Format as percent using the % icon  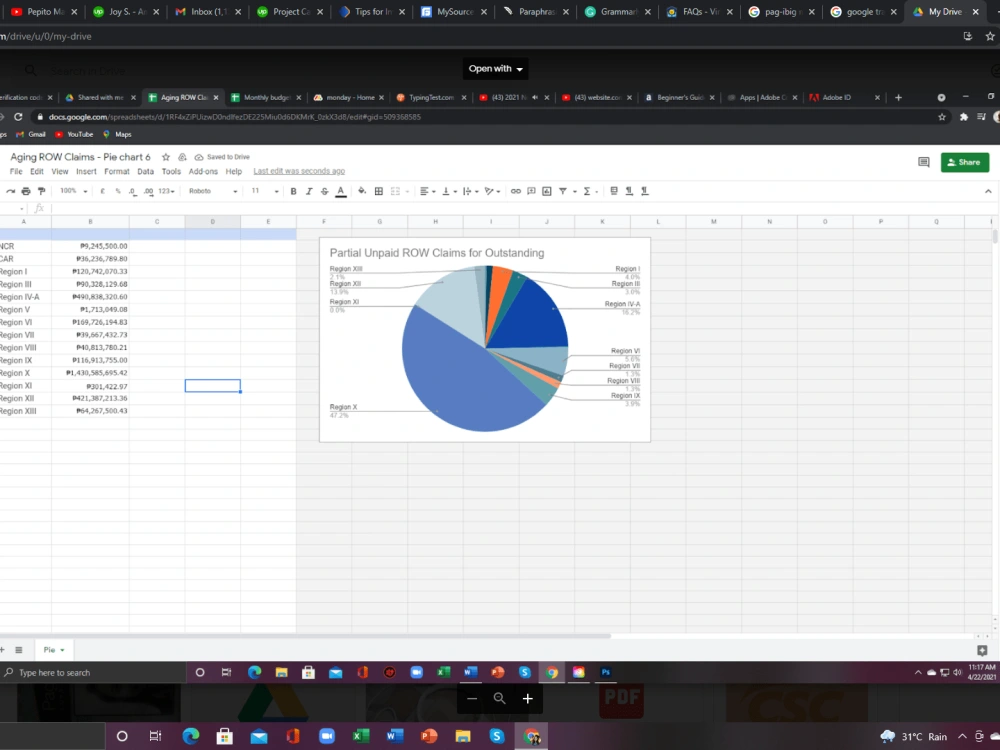[117, 191]
